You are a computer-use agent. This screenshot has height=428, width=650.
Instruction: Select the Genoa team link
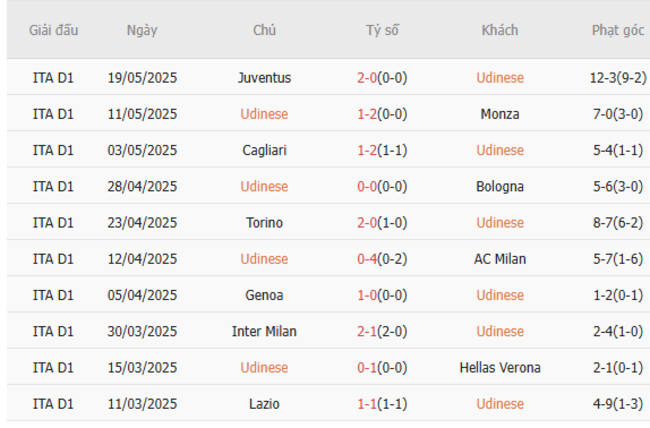[x=265, y=295]
